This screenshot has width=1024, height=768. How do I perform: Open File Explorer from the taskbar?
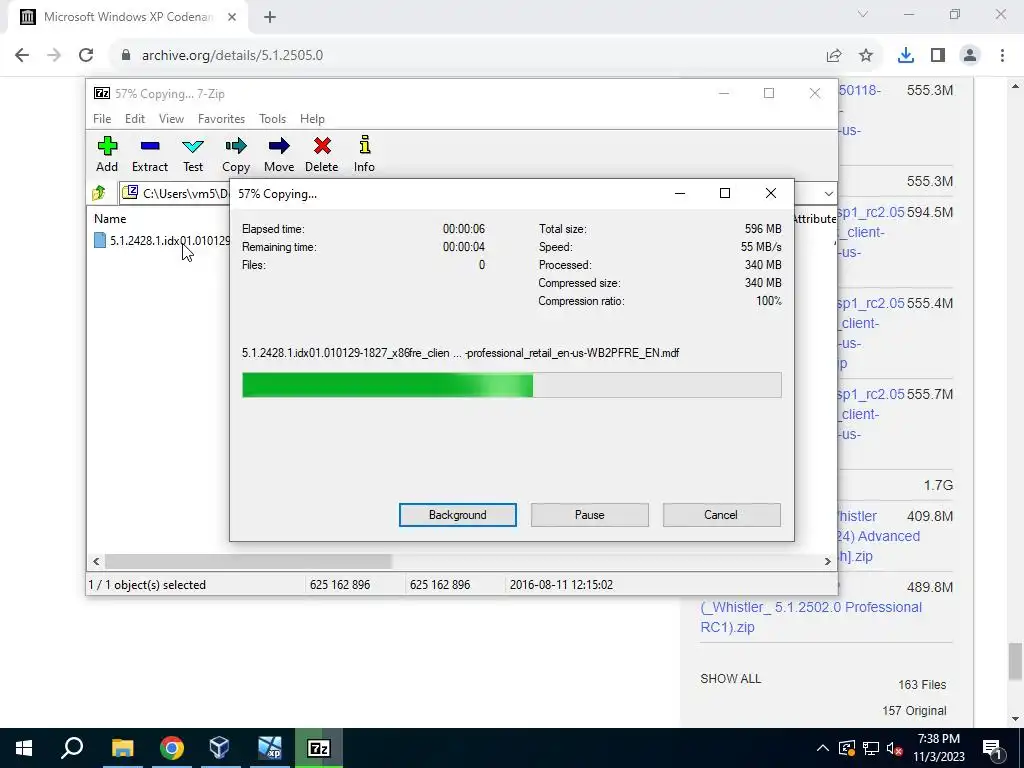coord(122,748)
